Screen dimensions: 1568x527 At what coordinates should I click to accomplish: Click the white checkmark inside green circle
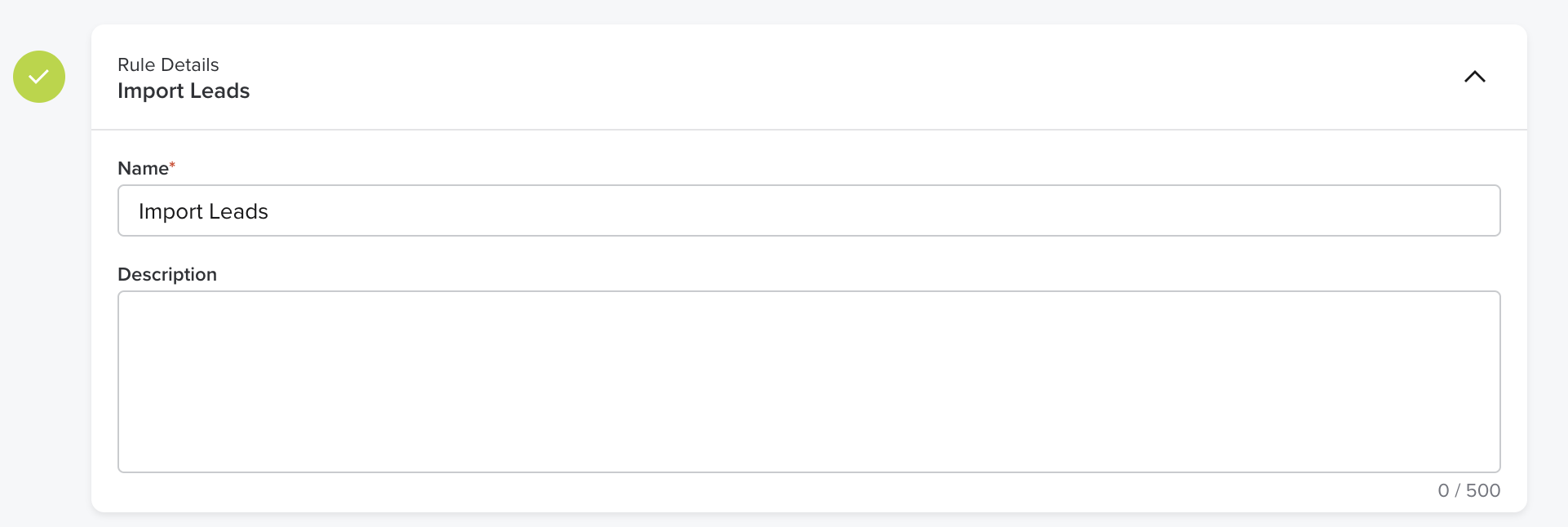pyautogui.click(x=38, y=77)
